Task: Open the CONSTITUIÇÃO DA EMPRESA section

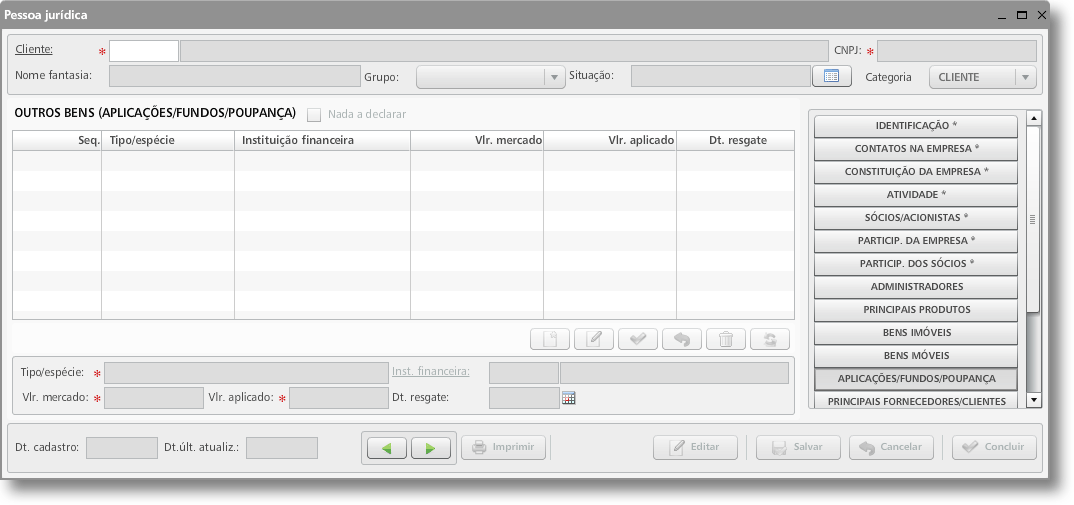Action: pyautogui.click(x=916, y=172)
